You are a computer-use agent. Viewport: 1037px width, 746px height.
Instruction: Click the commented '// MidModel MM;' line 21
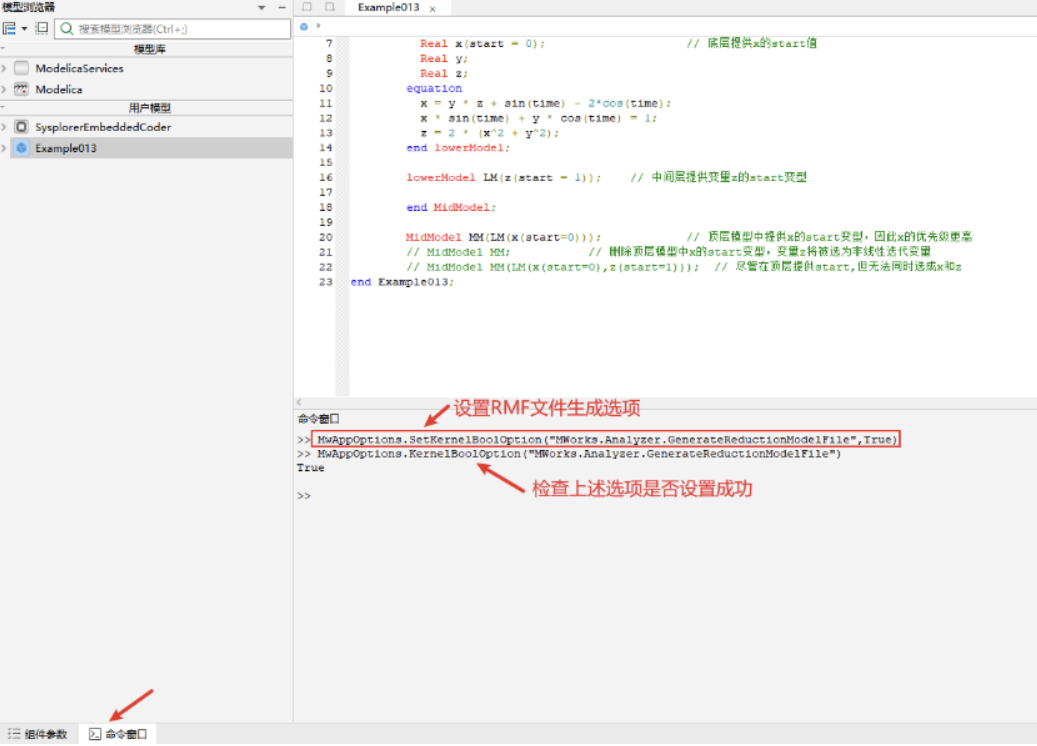[x=458, y=252]
